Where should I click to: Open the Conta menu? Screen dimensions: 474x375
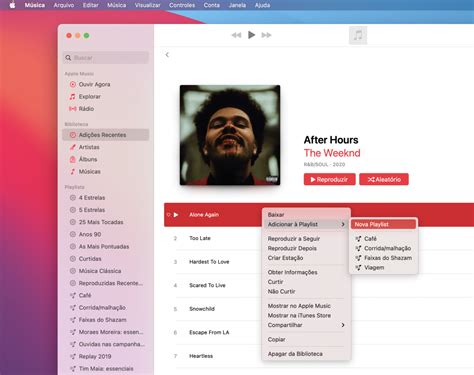click(x=212, y=5)
